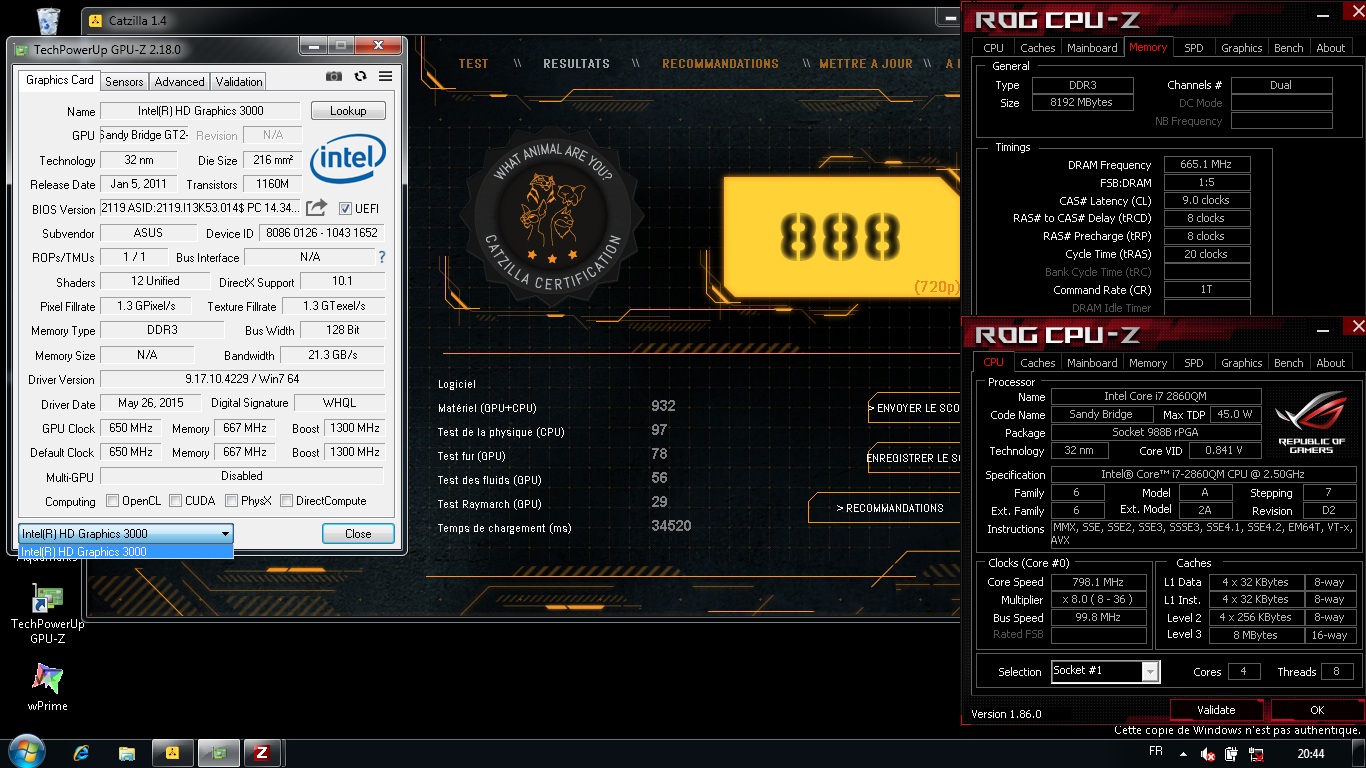The image size is (1366, 768).
Task: Click the BIOS Version field
Action: [200, 208]
